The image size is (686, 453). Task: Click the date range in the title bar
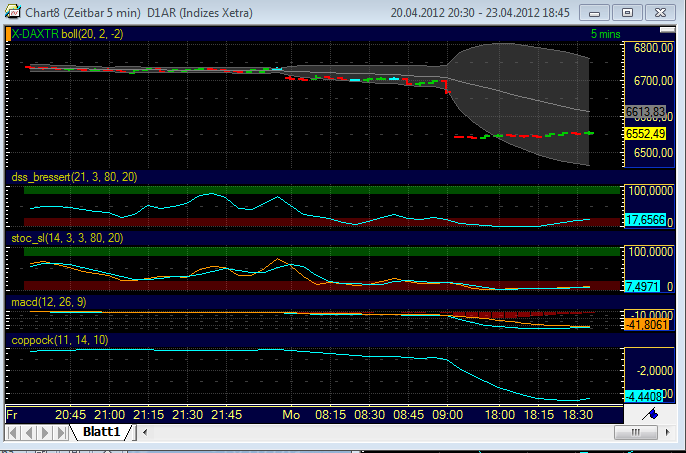click(480, 13)
